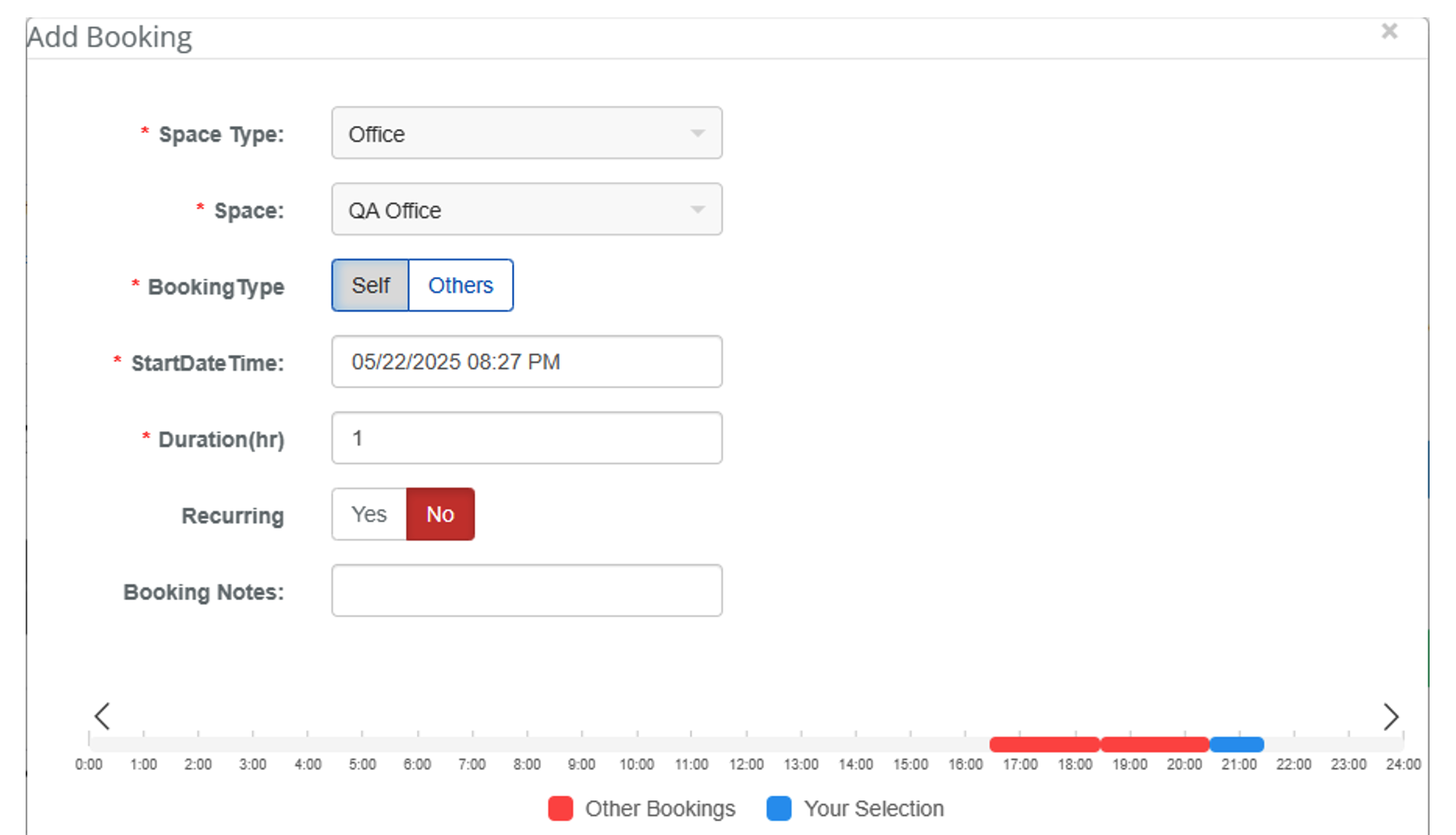Viewport: 1456px width, 835px height.
Task: Click the timeline next arrow
Action: coord(1390,716)
